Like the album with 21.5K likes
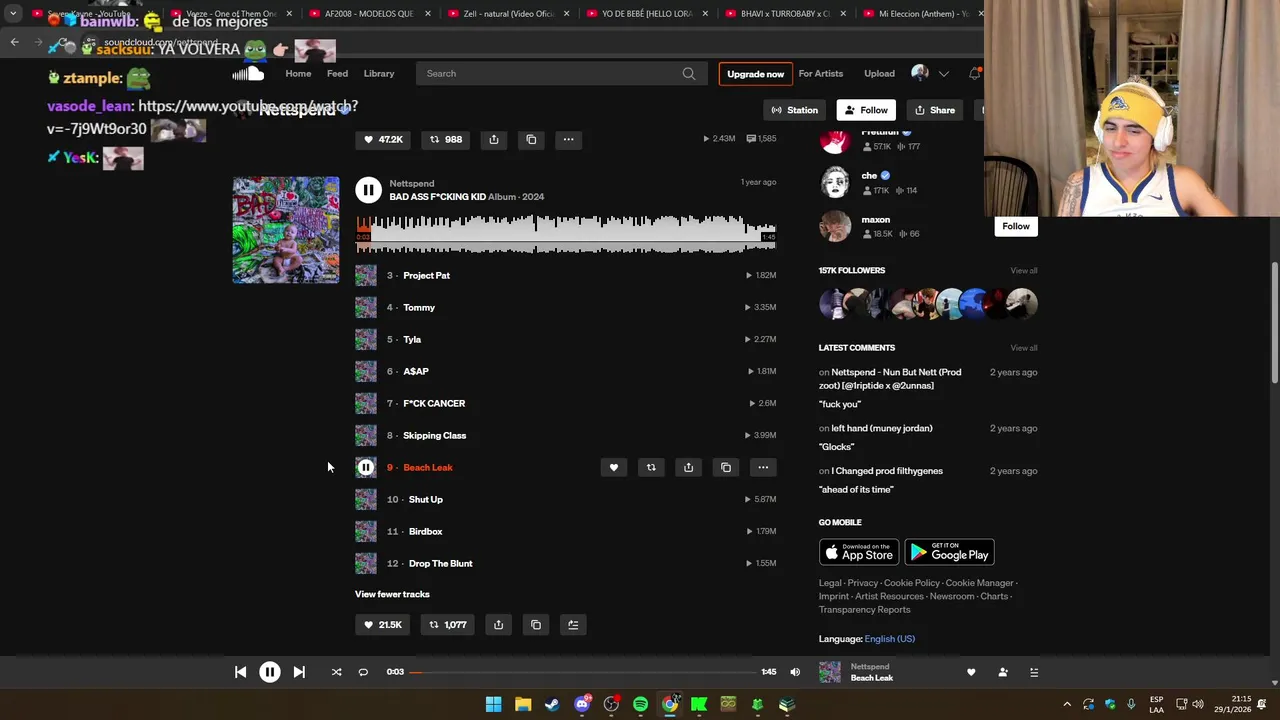Screen dimensions: 1280x720 click(382, 625)
